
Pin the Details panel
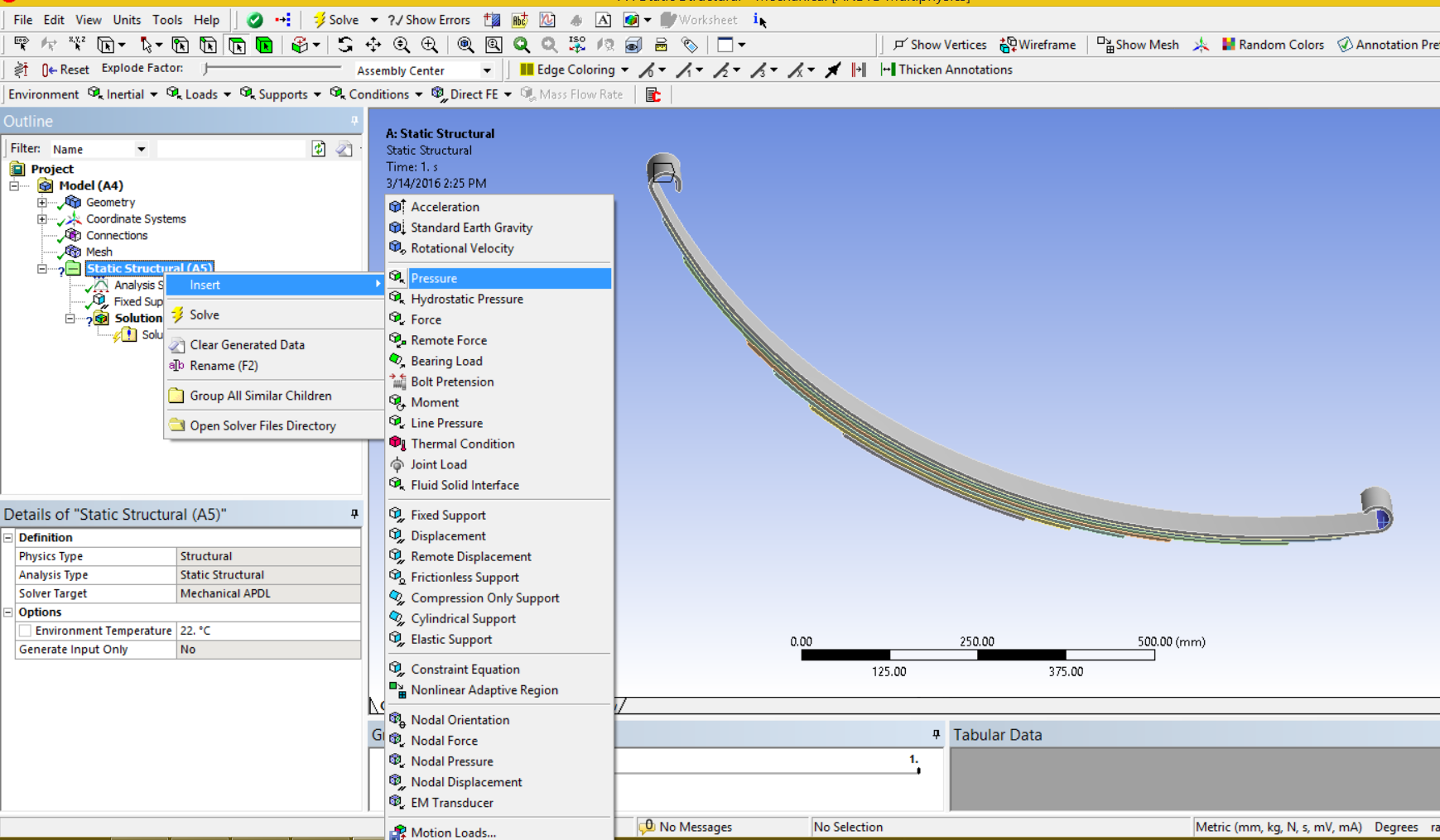[x=354, y=514]
